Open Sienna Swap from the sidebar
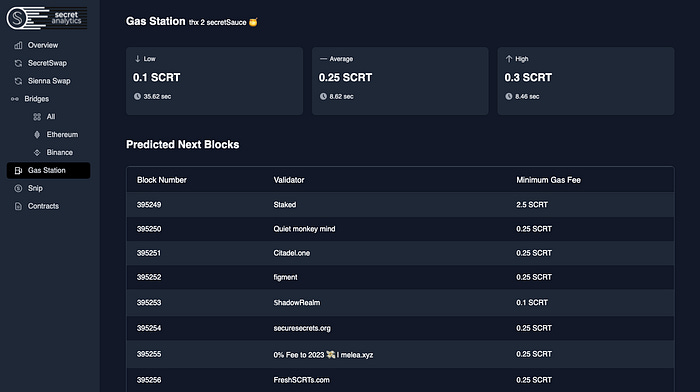Screen dimensions: 700x392 pyautogui.click(x=49, y=81)
